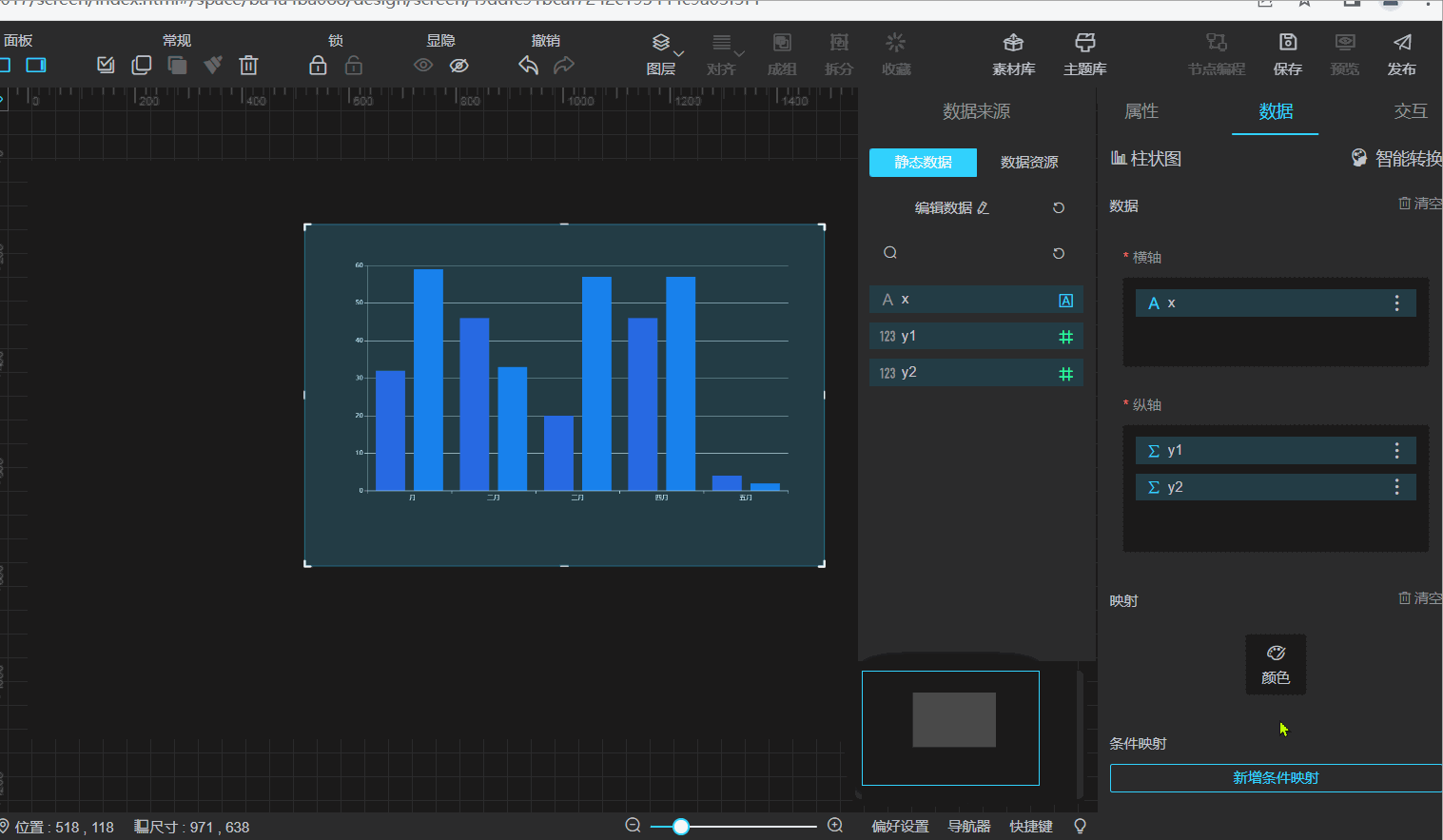Viewport: 1443px width, 840px height.
Task: Click the greyed paste icon
Action: click(x=177, y=66)
